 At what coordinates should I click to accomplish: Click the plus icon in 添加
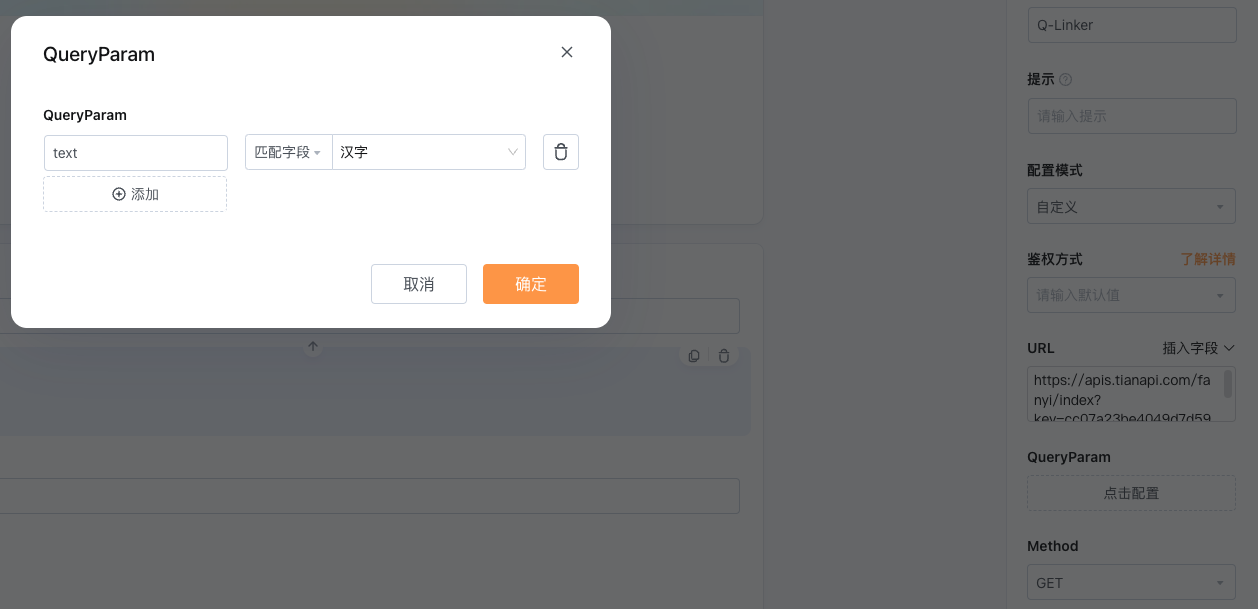pyautogui.click(x=119, y=194)
